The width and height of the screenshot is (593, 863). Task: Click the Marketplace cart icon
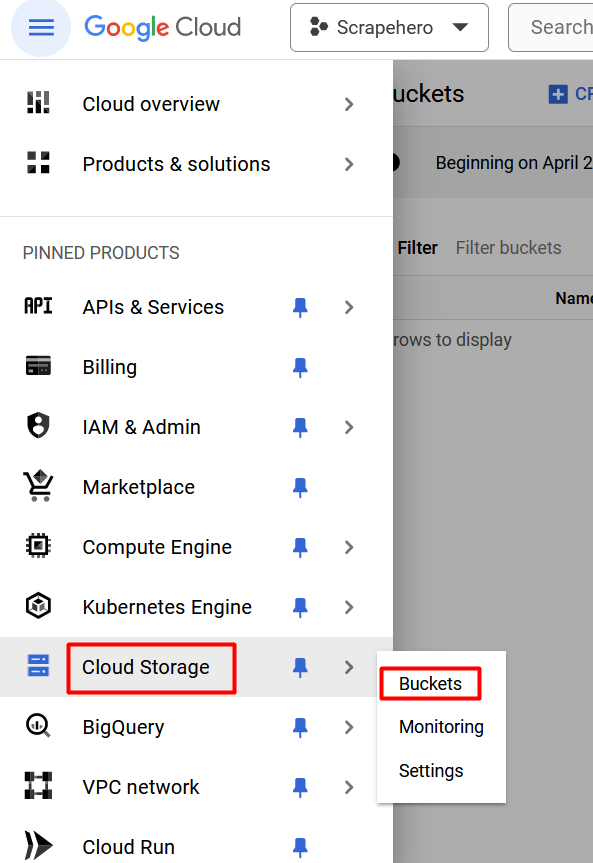click(38, 485)
